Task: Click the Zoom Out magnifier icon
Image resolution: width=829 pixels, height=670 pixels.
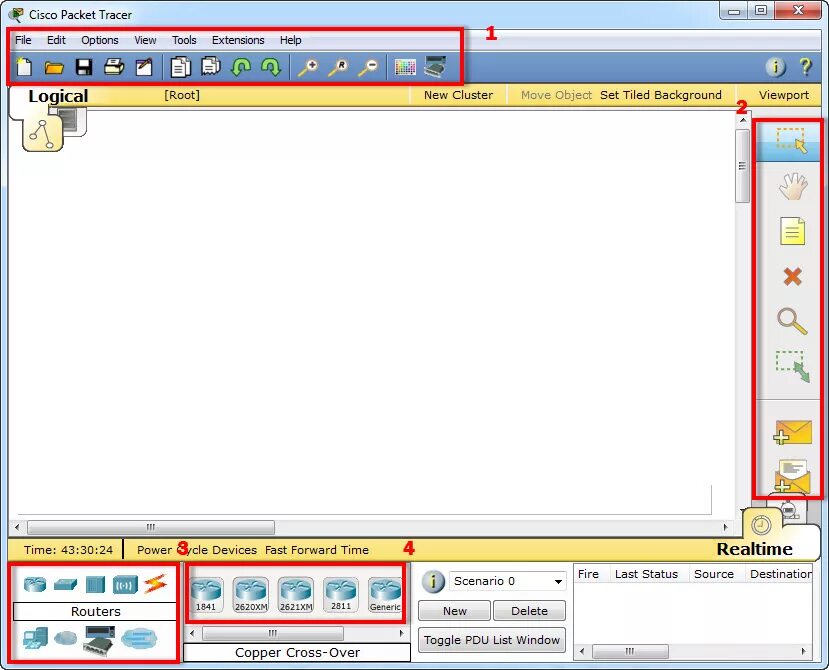Action: (x=368, y=68)
